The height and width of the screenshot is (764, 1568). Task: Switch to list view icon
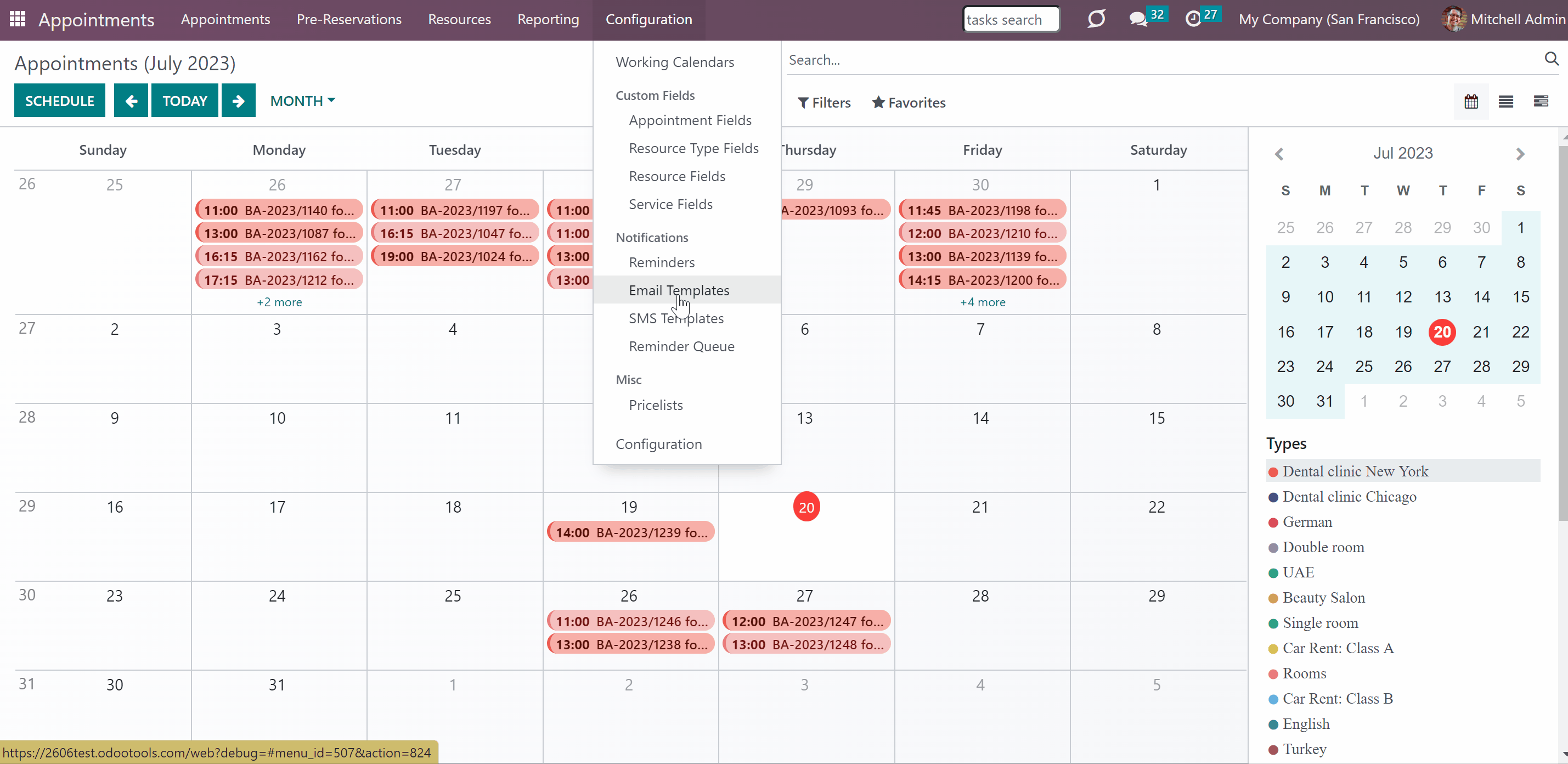click(1505, 102)
